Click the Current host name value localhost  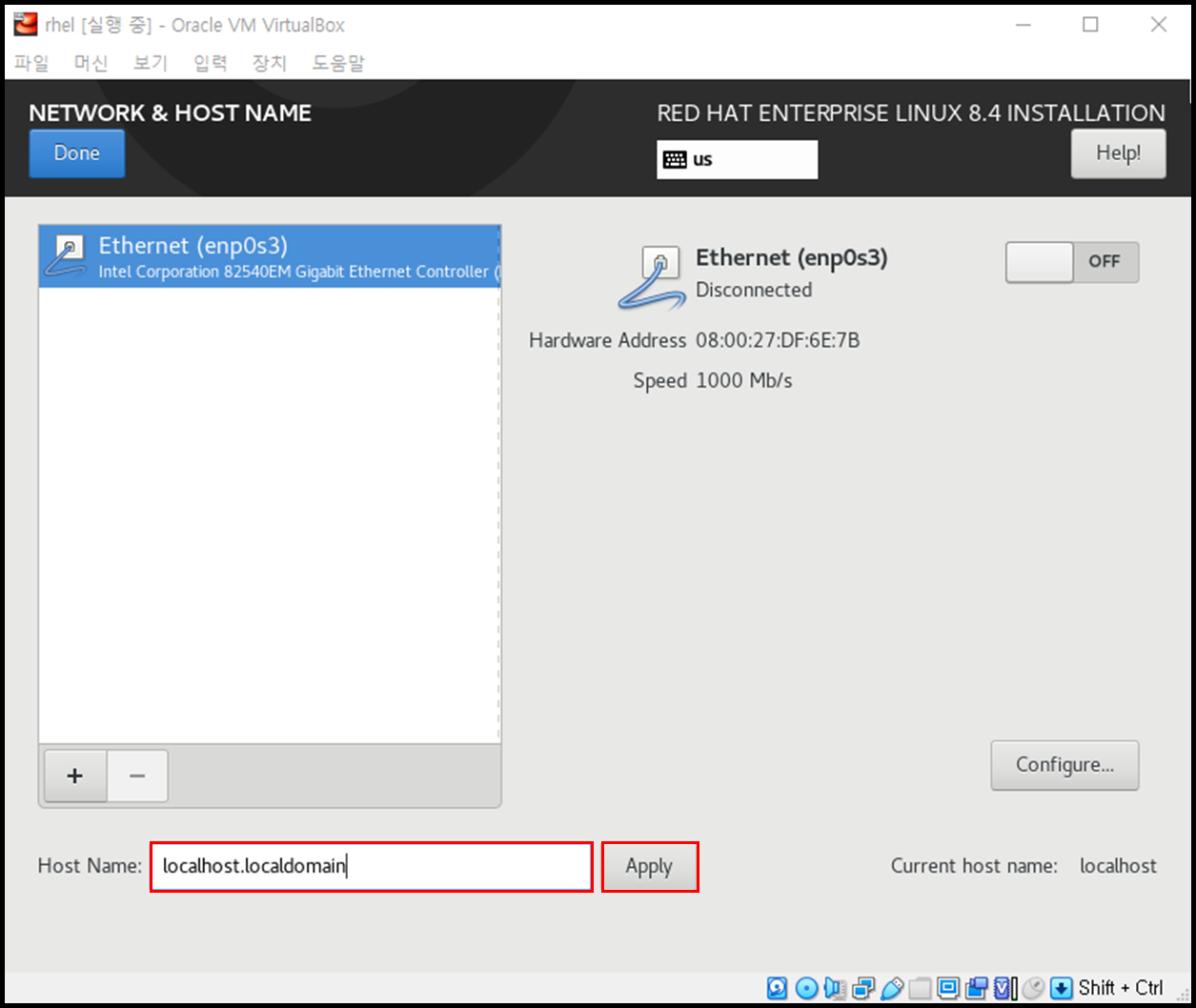(1118, 866)
